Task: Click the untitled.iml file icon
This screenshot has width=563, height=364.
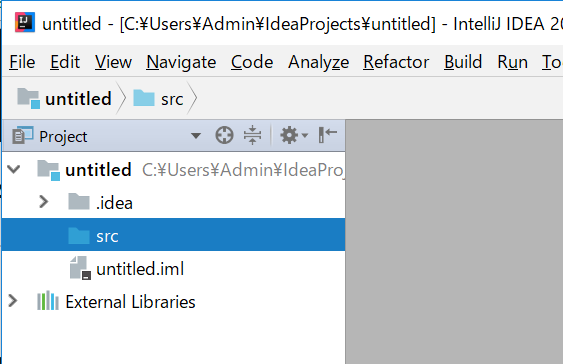Action: coord(80,268)
